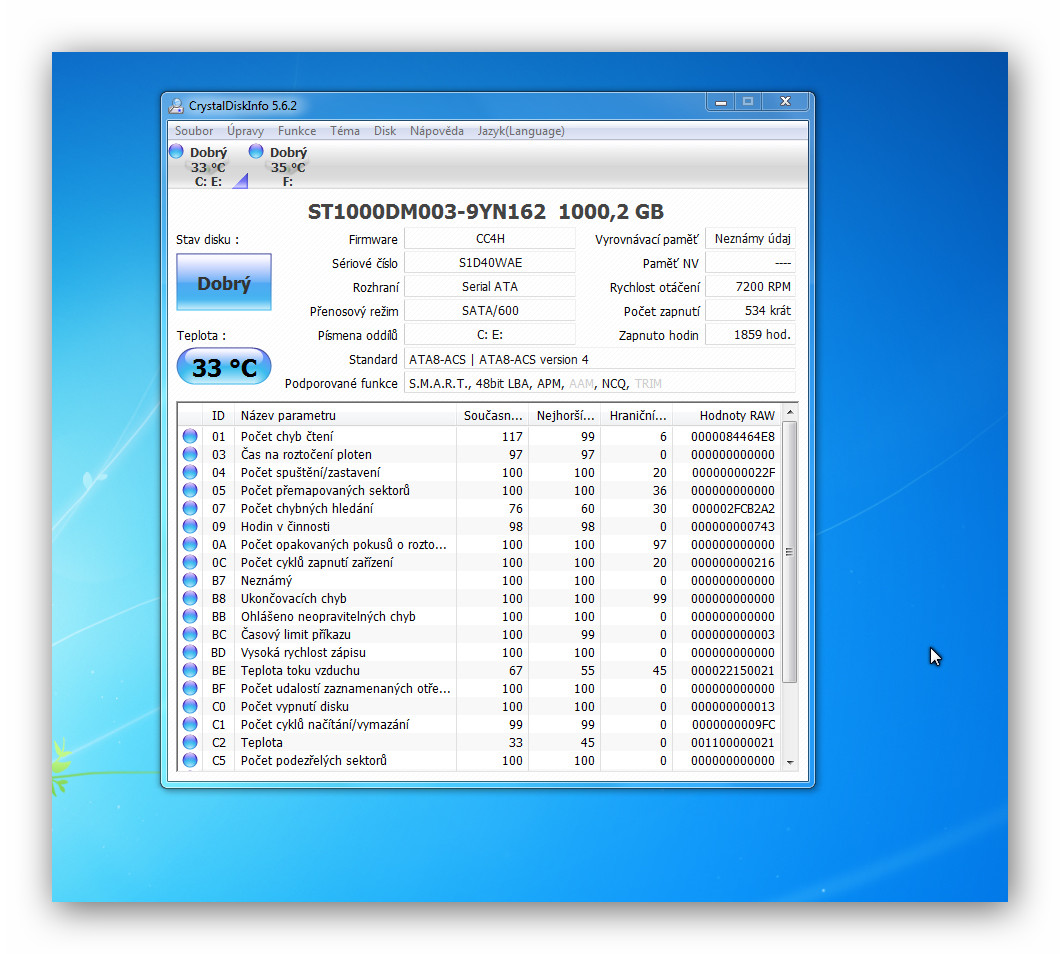
Task: Click the status orb for row BC Časový limit příkazu
Action: click(190, 634)
